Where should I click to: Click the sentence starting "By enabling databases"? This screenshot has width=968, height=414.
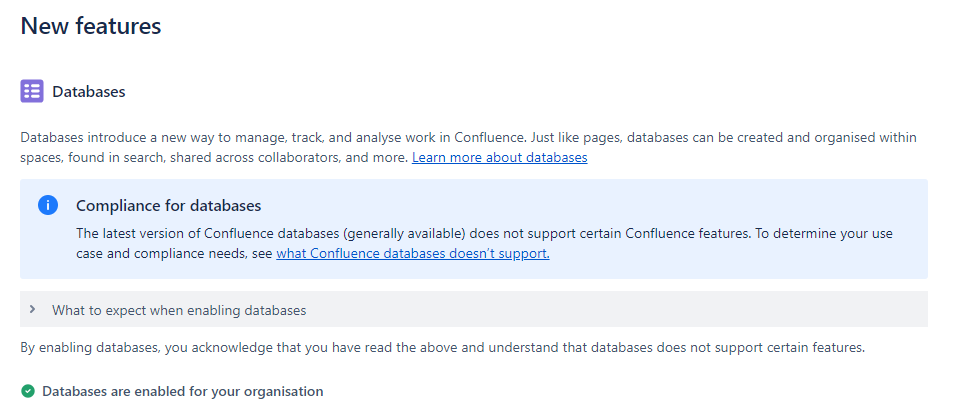pos(443,347)
